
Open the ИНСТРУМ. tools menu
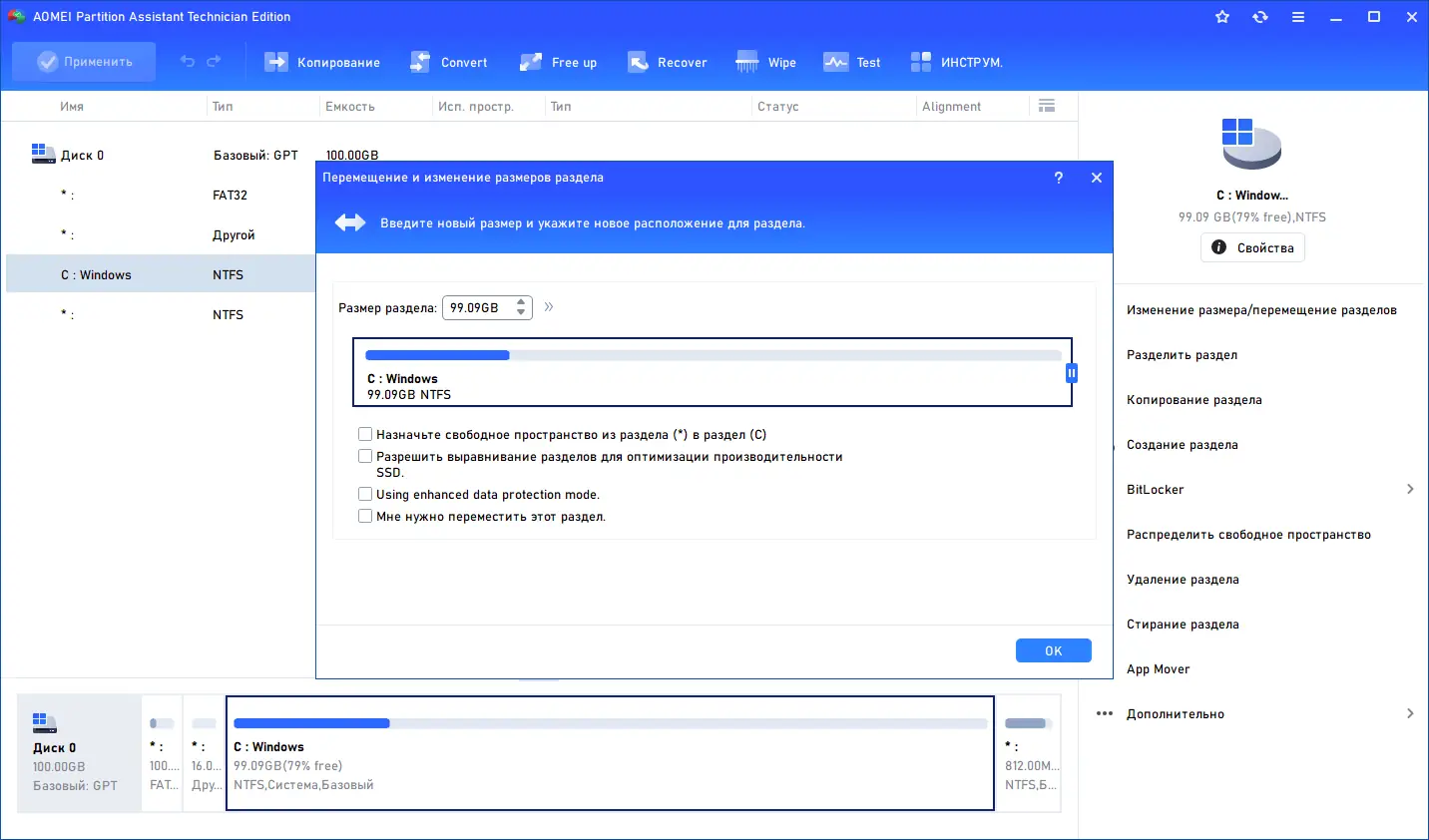click(956, 62)
